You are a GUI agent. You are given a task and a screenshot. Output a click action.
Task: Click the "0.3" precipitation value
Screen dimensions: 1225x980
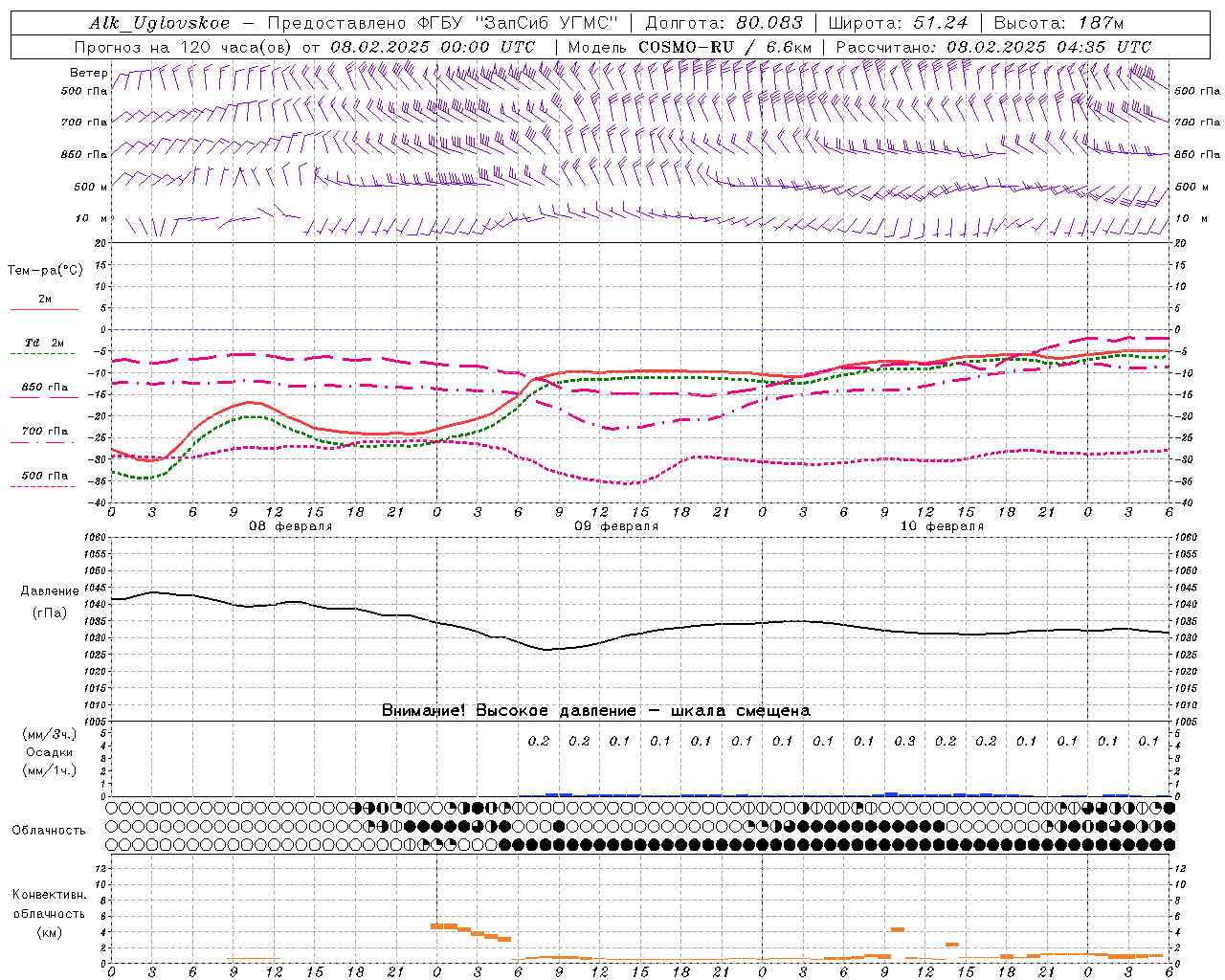coord(904,741)
